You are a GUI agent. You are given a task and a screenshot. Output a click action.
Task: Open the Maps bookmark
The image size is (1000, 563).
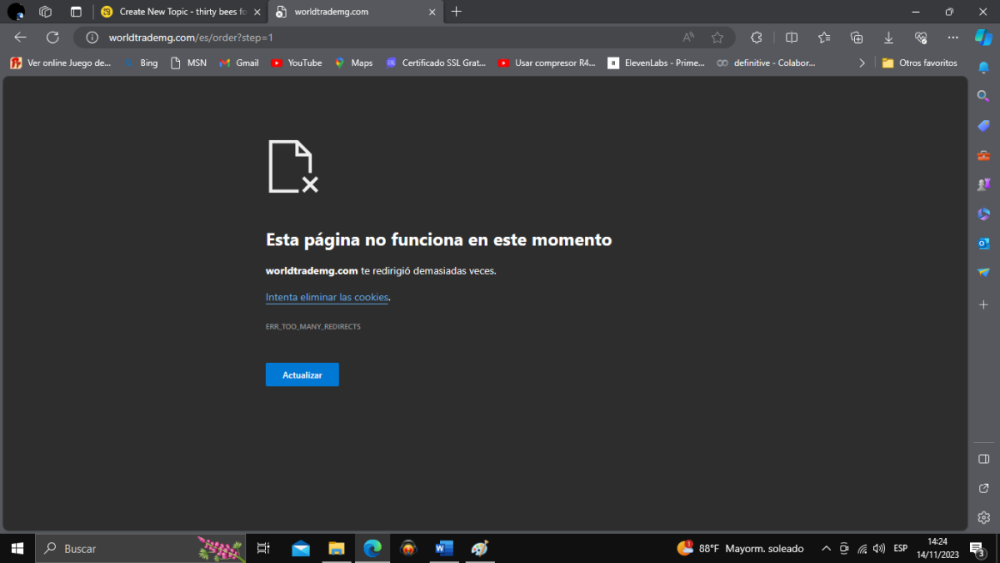tap(354, 62)
